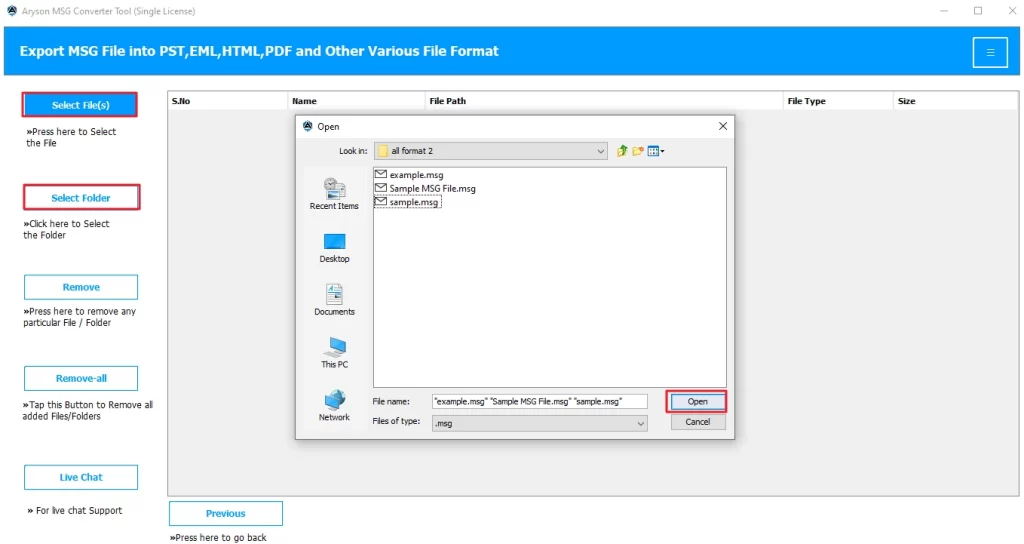
Task: Maximize the Aryson MSG Converter window
Action: tap(978, 11)
